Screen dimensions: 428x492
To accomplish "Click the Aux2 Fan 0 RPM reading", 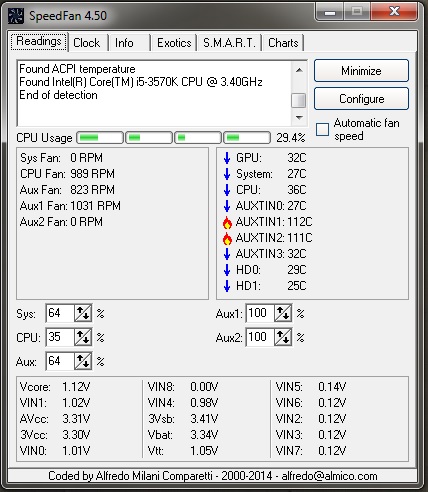I will (x=61, y=222).
